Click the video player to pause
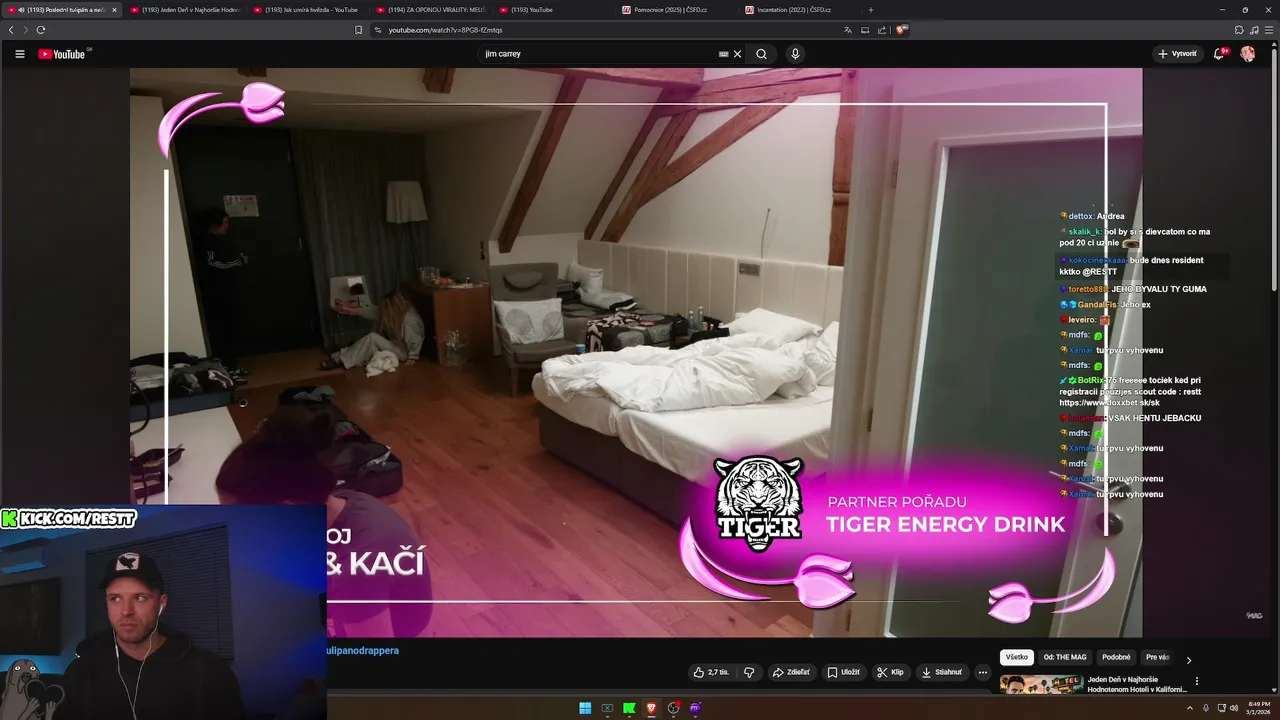The height and width of the screenshot is (720, 1280). pyautogui.click(x=635, y=352)
